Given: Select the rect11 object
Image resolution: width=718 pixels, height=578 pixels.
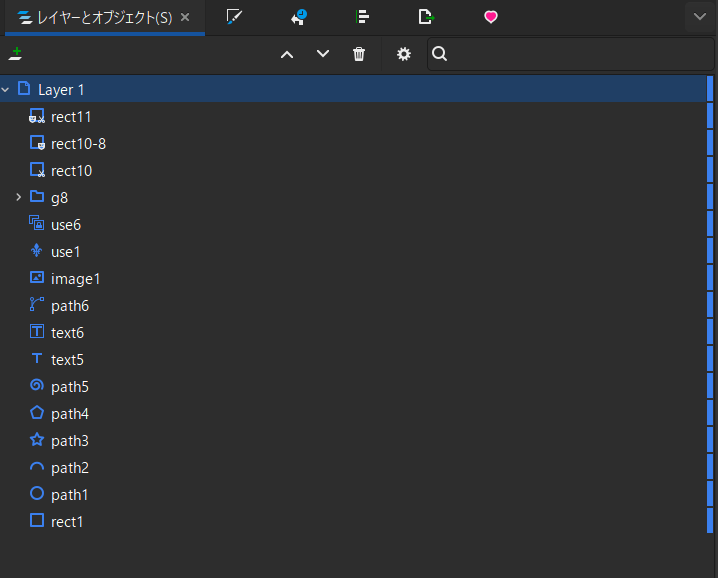Looking at the screenshot, I should pyautogui.click(x=71, y=117).
